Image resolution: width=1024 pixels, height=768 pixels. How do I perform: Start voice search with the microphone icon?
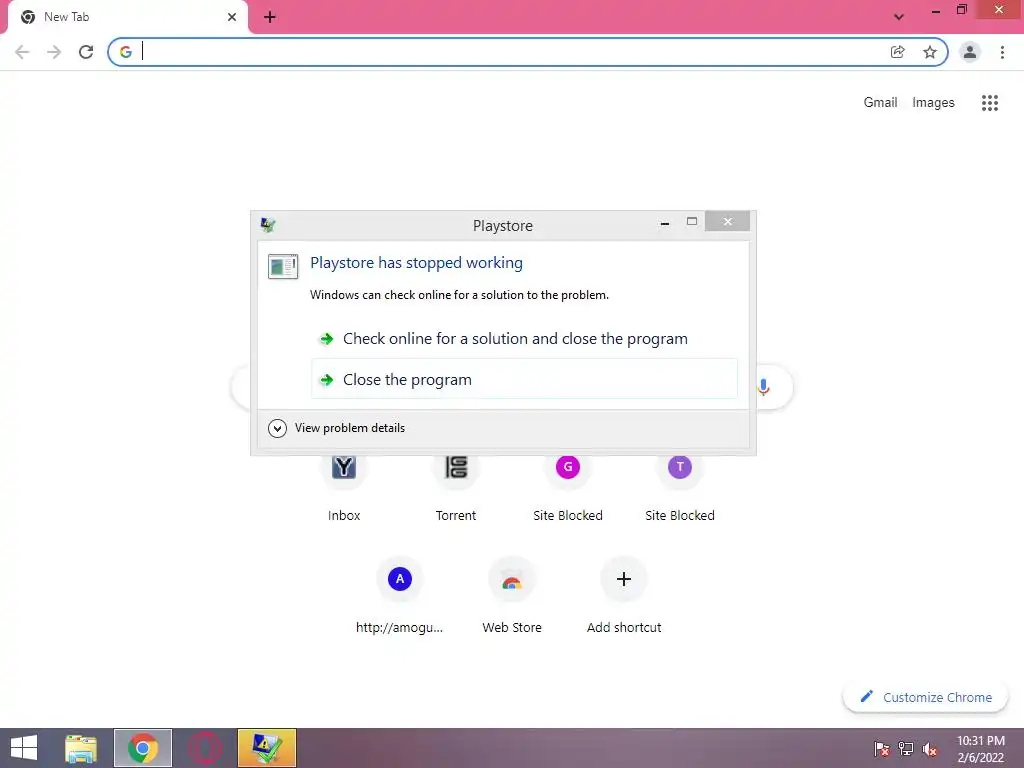[x=763, y=387]
